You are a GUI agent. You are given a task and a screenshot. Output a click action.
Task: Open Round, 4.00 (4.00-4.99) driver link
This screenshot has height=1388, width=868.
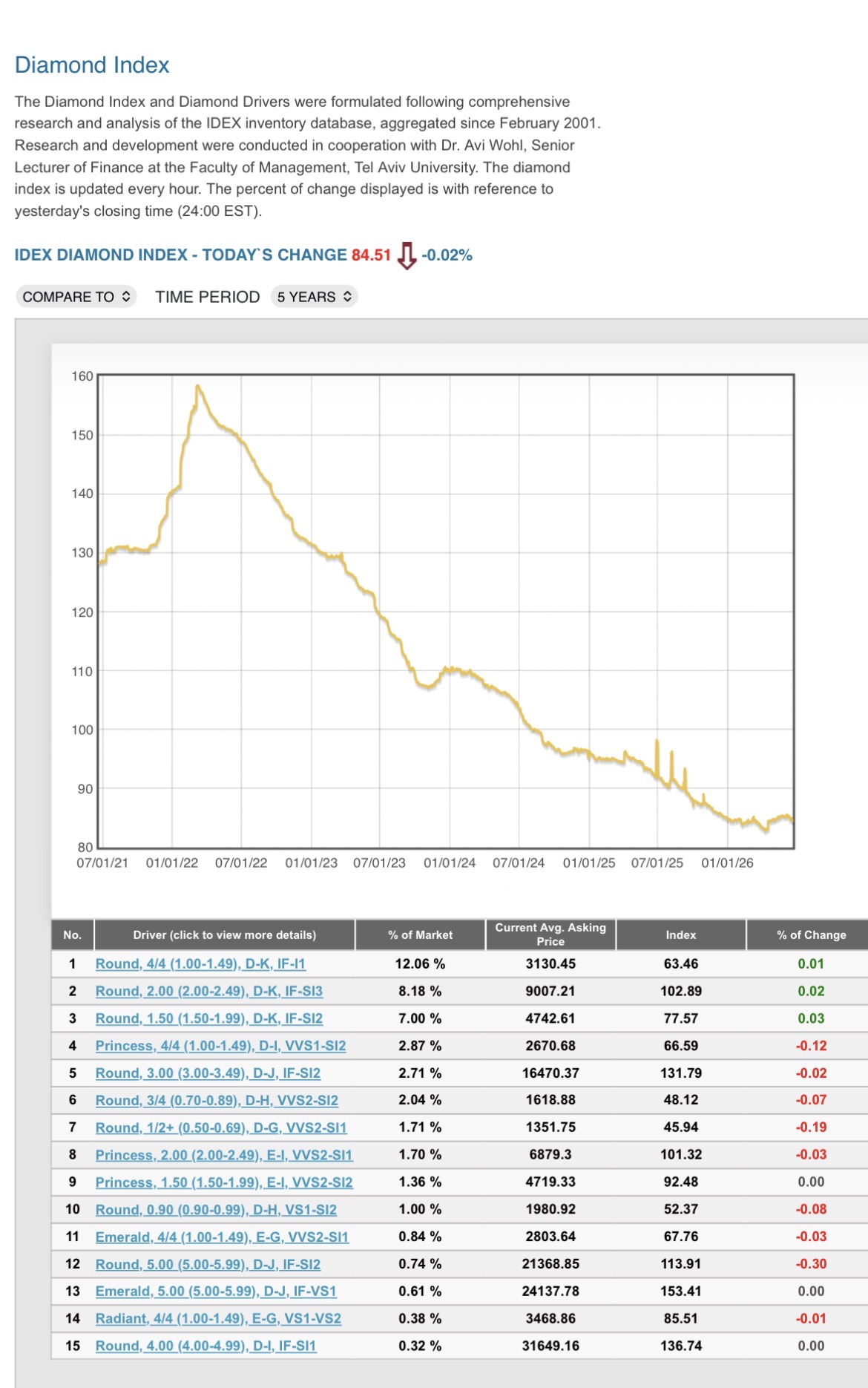tap(206, 1346)
